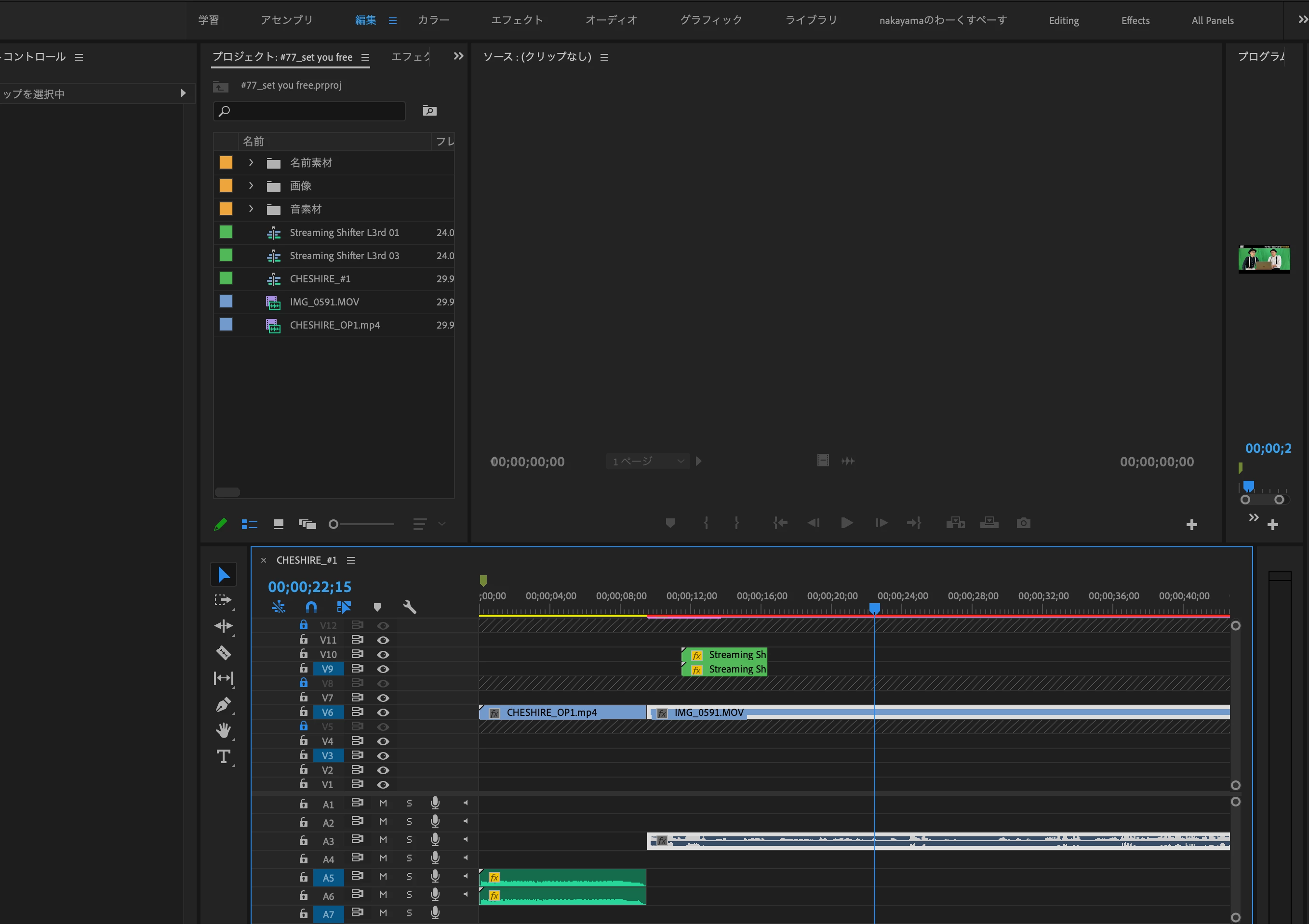Image resolution: width=1309 pixels, height=924 pixels.
Task: Click the project search field
Action: click(309, 111)
